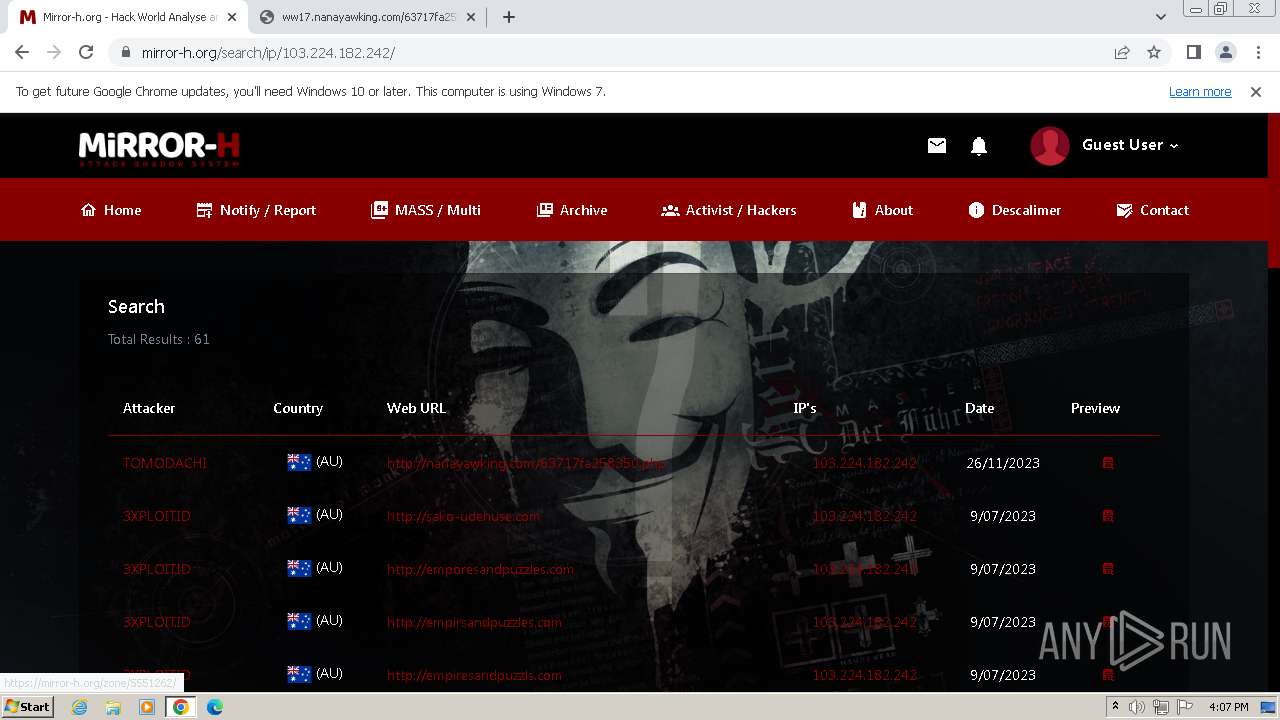Click preview icon for nanayawking.com row

point(1108,463)
